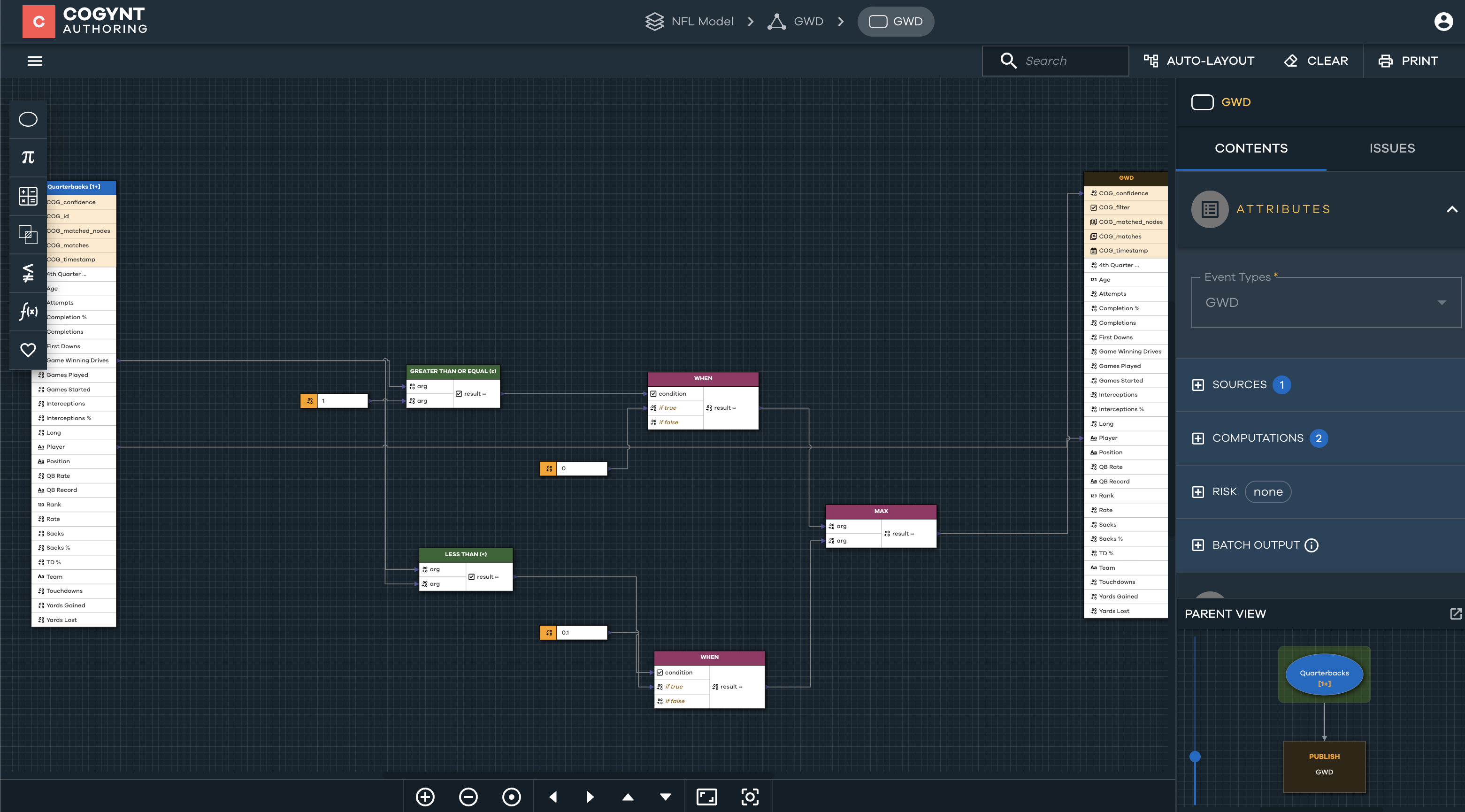1465x812 pixels.
Task: Select the f(x) function tool
Action: click(27, 312)
